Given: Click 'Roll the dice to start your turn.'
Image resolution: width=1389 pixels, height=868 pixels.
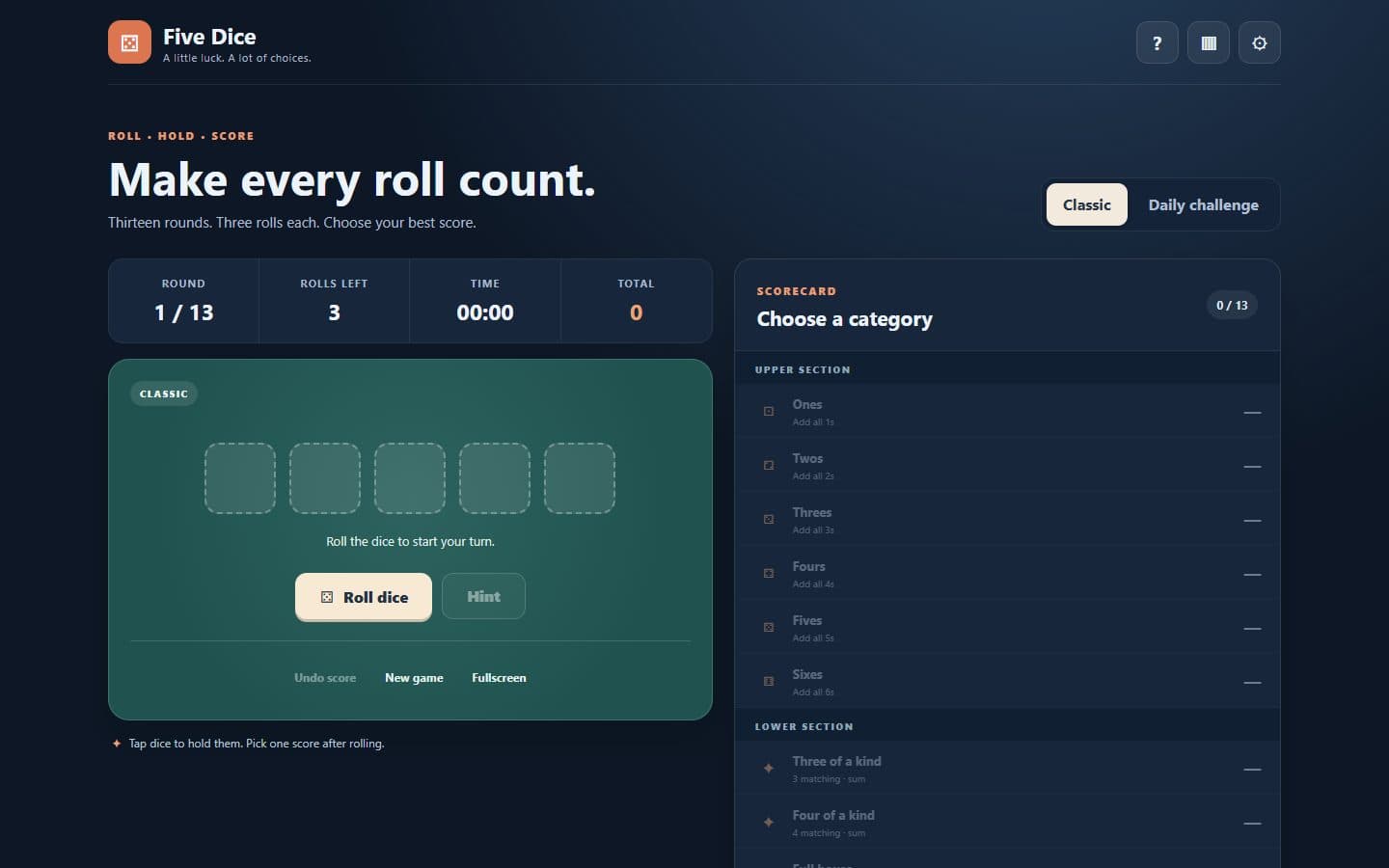Looking at the screenshot, I should coord(410,541).
